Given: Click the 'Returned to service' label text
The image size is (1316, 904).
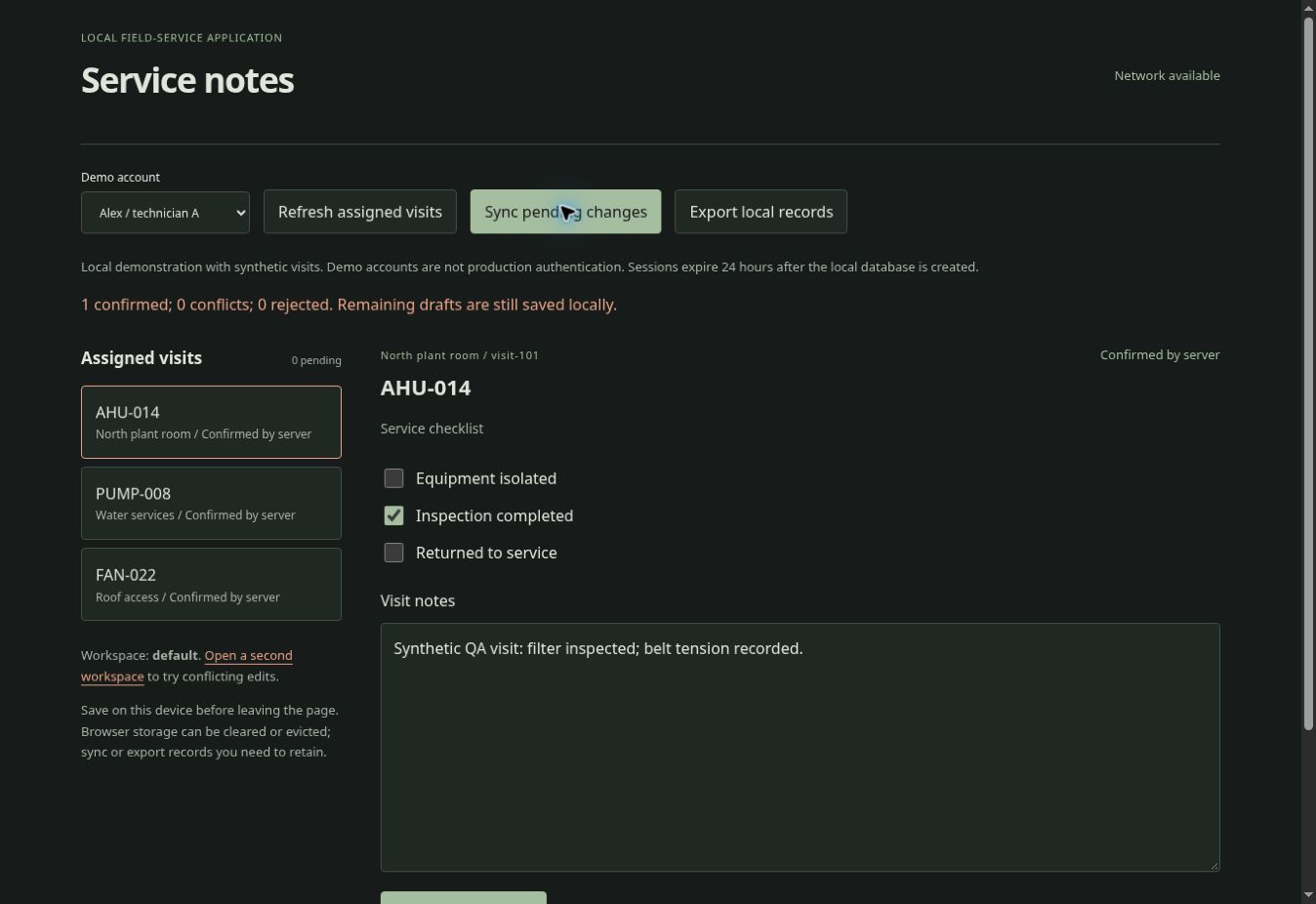Looking at the screenshot, I should point(486,553).
